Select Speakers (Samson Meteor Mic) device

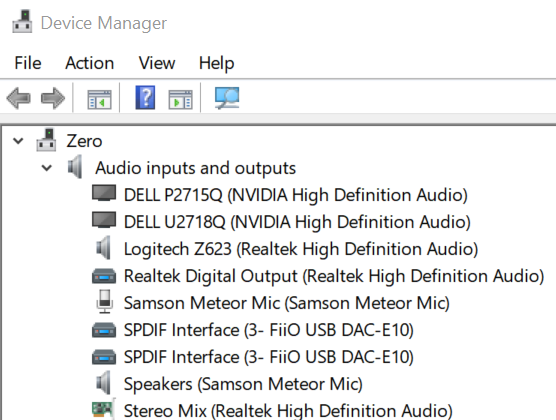click(243, 384)
